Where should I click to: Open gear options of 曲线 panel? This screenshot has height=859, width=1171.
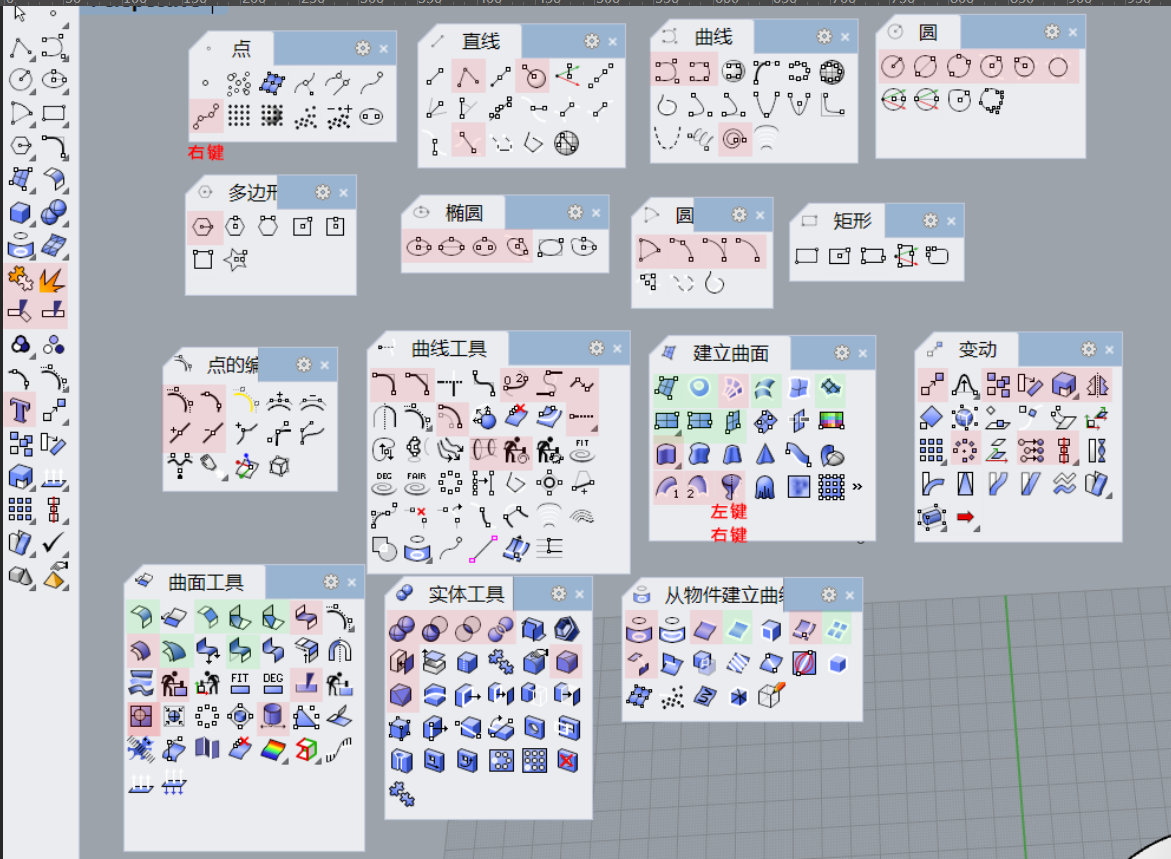click(x=824, y=37)
